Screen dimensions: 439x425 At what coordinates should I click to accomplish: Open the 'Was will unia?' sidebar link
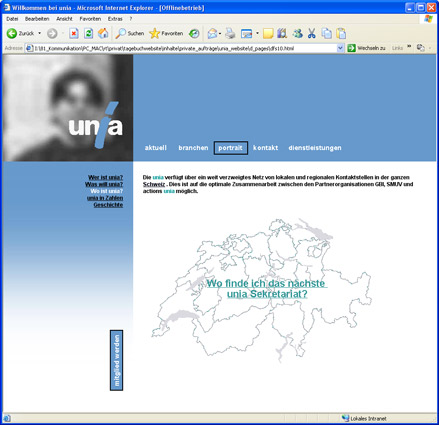pyautogui.click(x=104, y=184)
